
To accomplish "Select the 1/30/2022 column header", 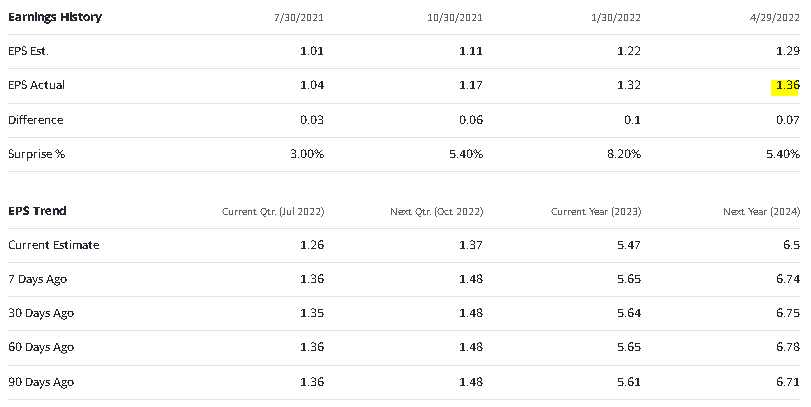I will point(615,18).
